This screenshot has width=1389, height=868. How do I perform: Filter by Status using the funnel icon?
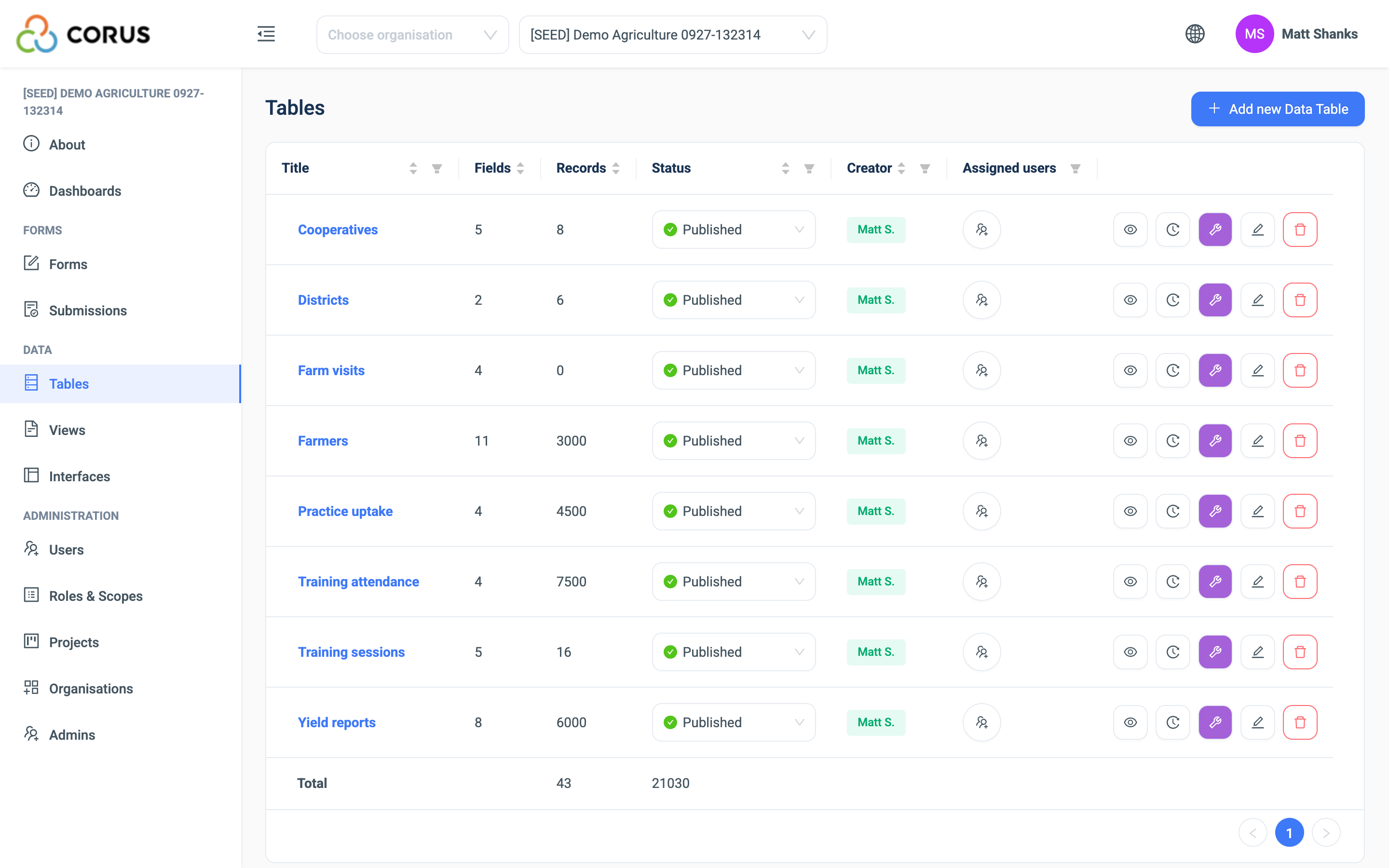coord(809,168)
